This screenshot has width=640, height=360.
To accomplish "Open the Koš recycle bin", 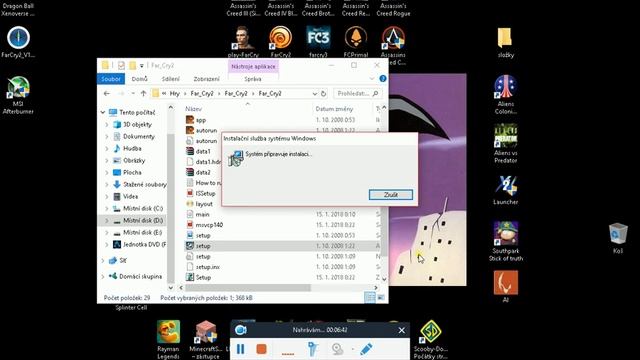I will point(618,238).
